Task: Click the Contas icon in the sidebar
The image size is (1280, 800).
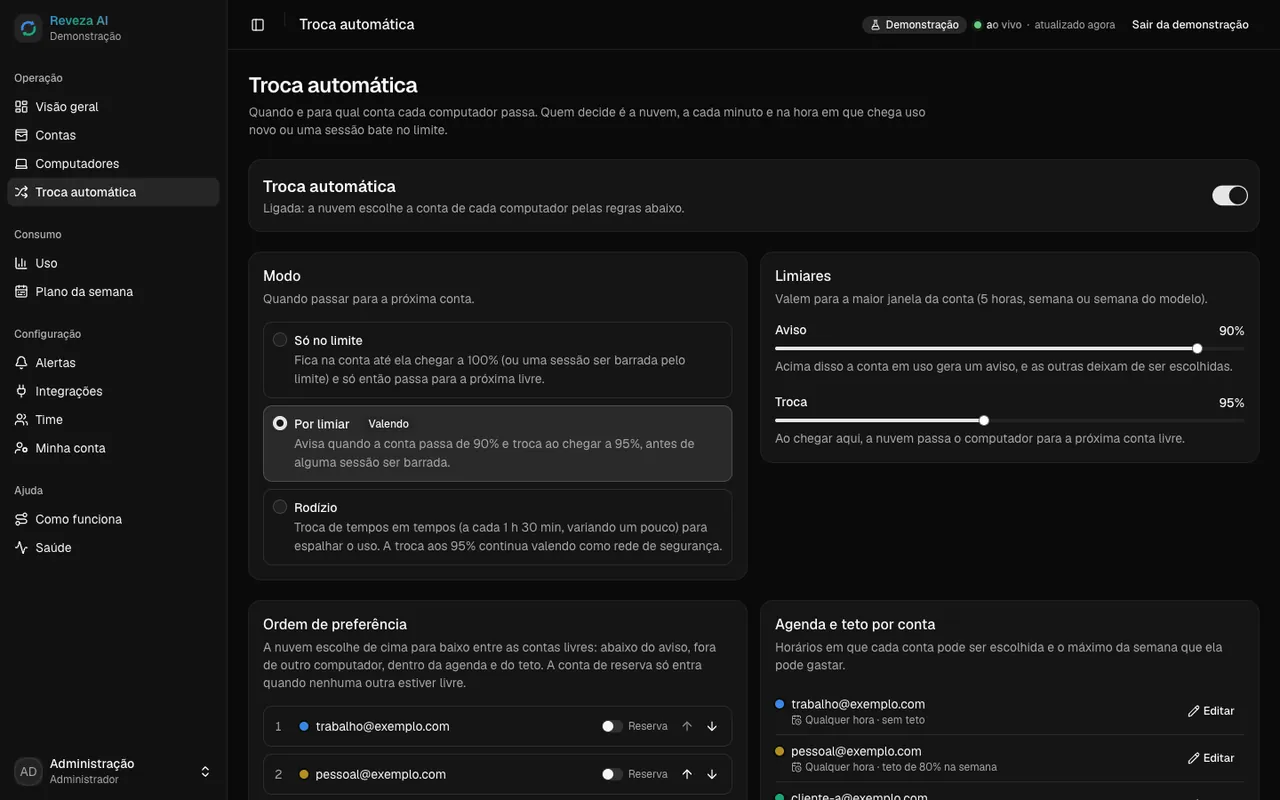Action: coord(21,135)
